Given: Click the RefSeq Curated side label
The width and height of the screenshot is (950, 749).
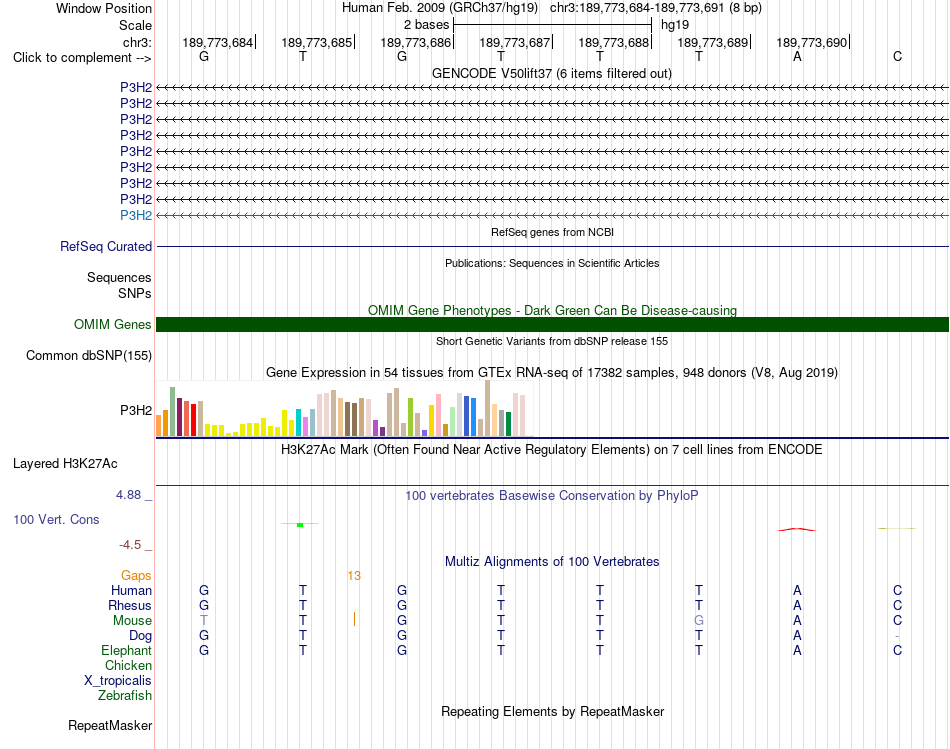Looking at the screenshot, I should coord(106,247).
